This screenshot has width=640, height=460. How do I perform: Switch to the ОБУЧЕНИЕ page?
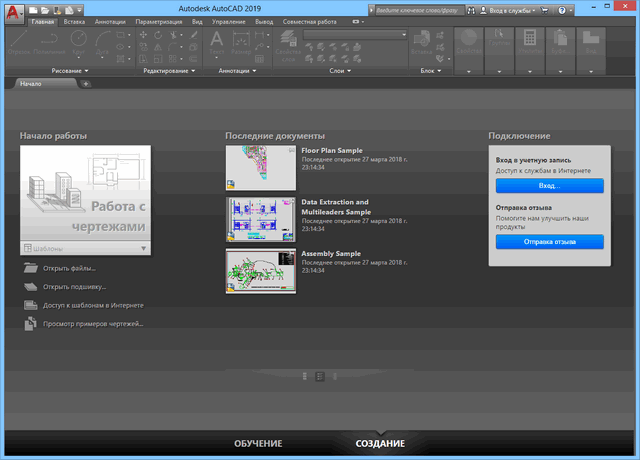(258, 443)
